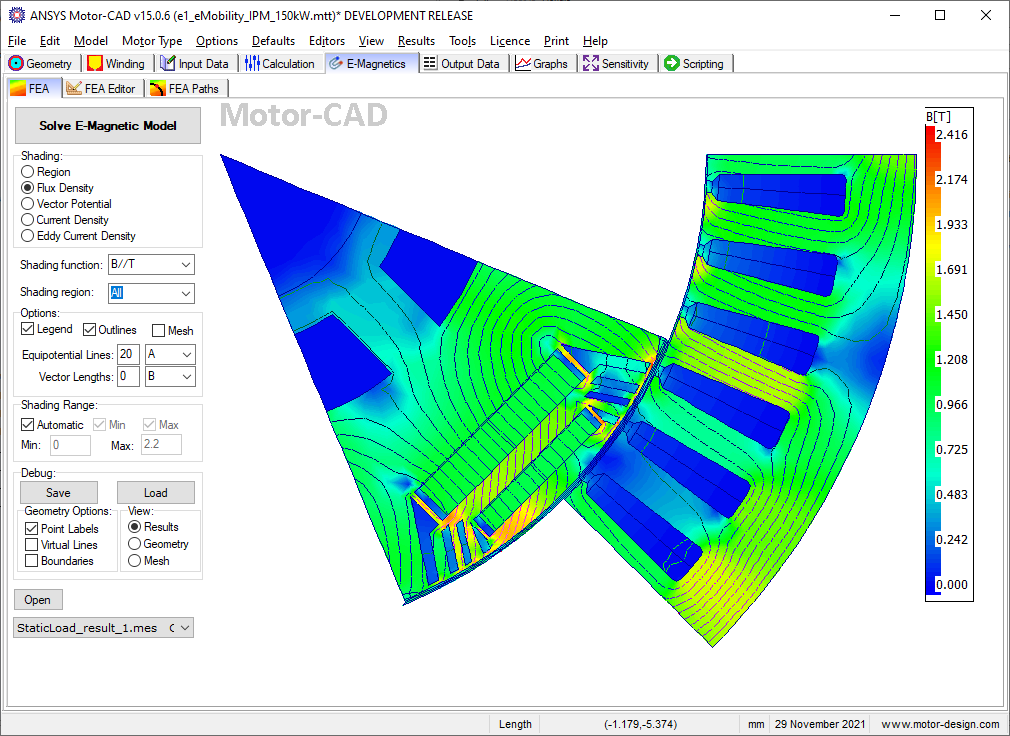The width and height of the screenshot is (1010, 736).
Task: Click www.motor-design.com in status bar
Action: pyautogui.click(x=940, y=724)
